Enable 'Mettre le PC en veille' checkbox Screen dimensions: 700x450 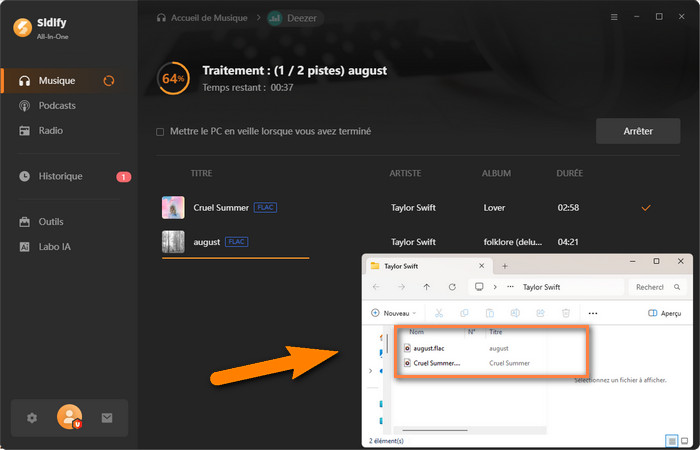[160, 131]
